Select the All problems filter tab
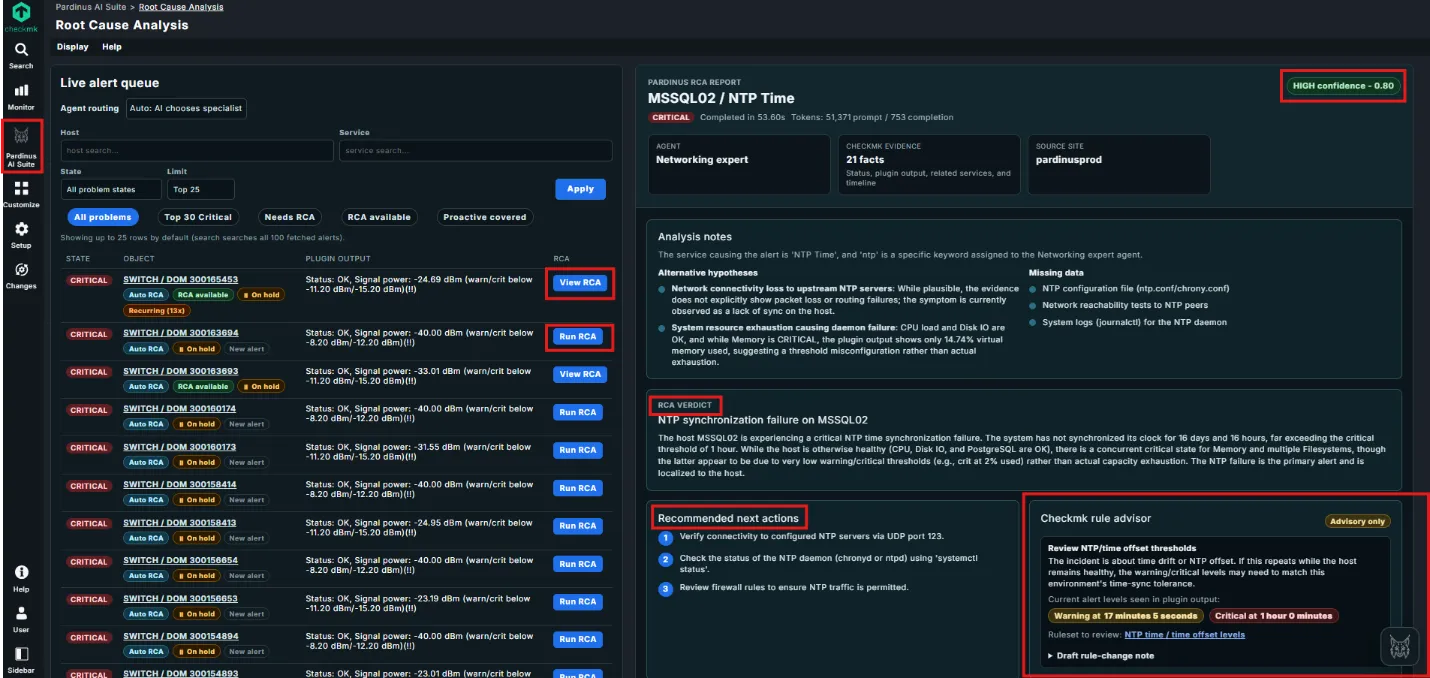 click(x=103, y=217)
